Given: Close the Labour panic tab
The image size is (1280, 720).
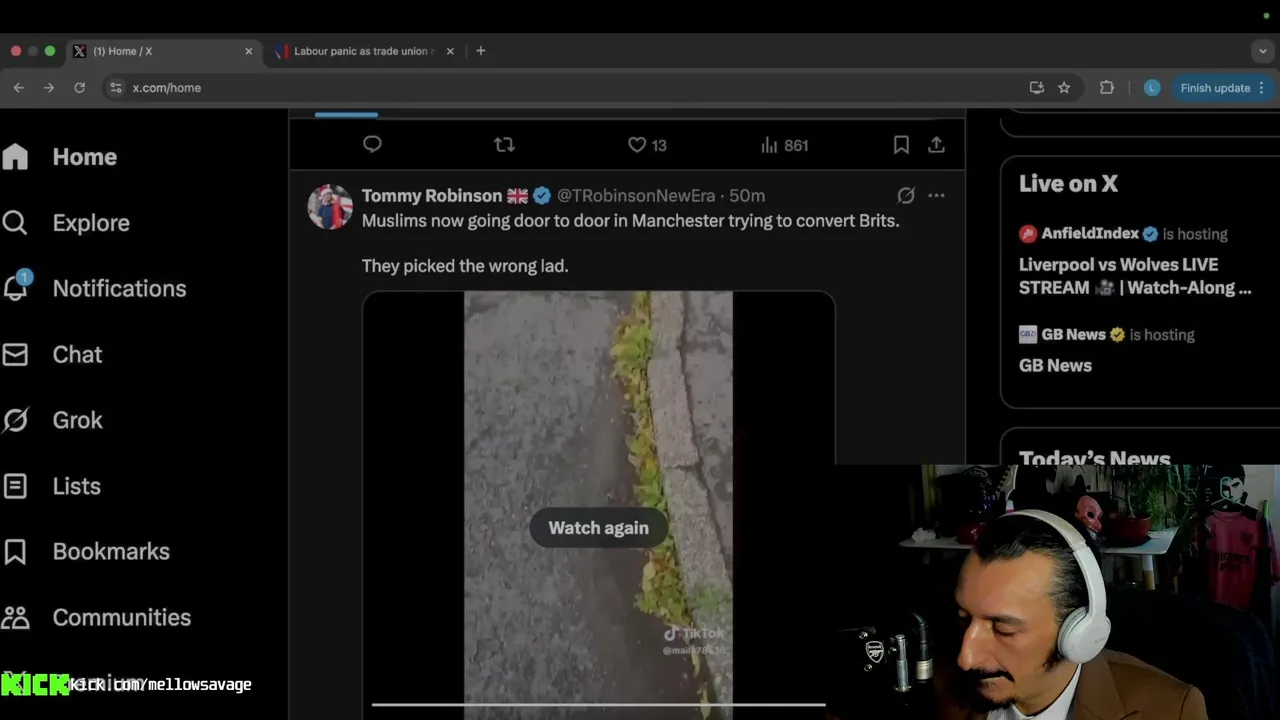Looking at the screenshot, I should [450, 51].
